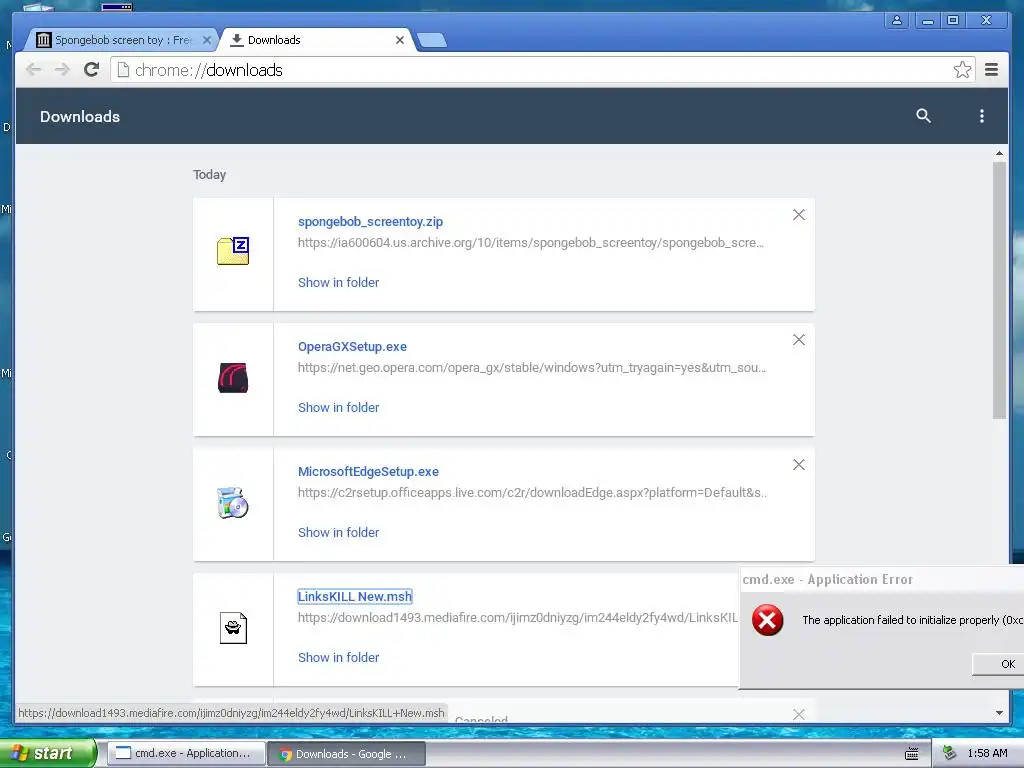The height and width of the screenshot is (768, 1024).
Task: Remove MicrosoftEdgeSetup.exe from the list
Action: (799, 464)
